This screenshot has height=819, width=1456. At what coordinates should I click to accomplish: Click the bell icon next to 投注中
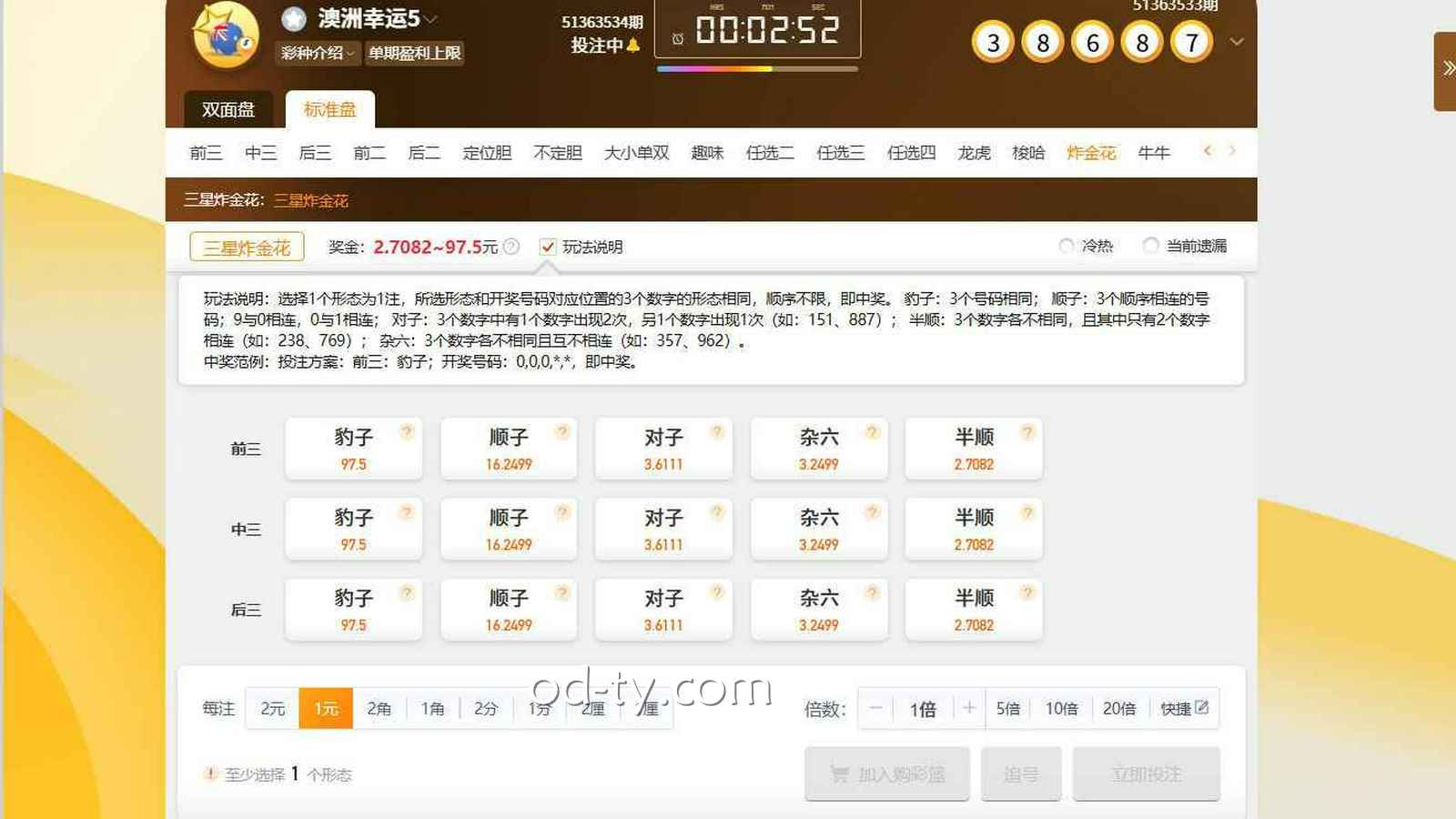click(x=633, y=45)
